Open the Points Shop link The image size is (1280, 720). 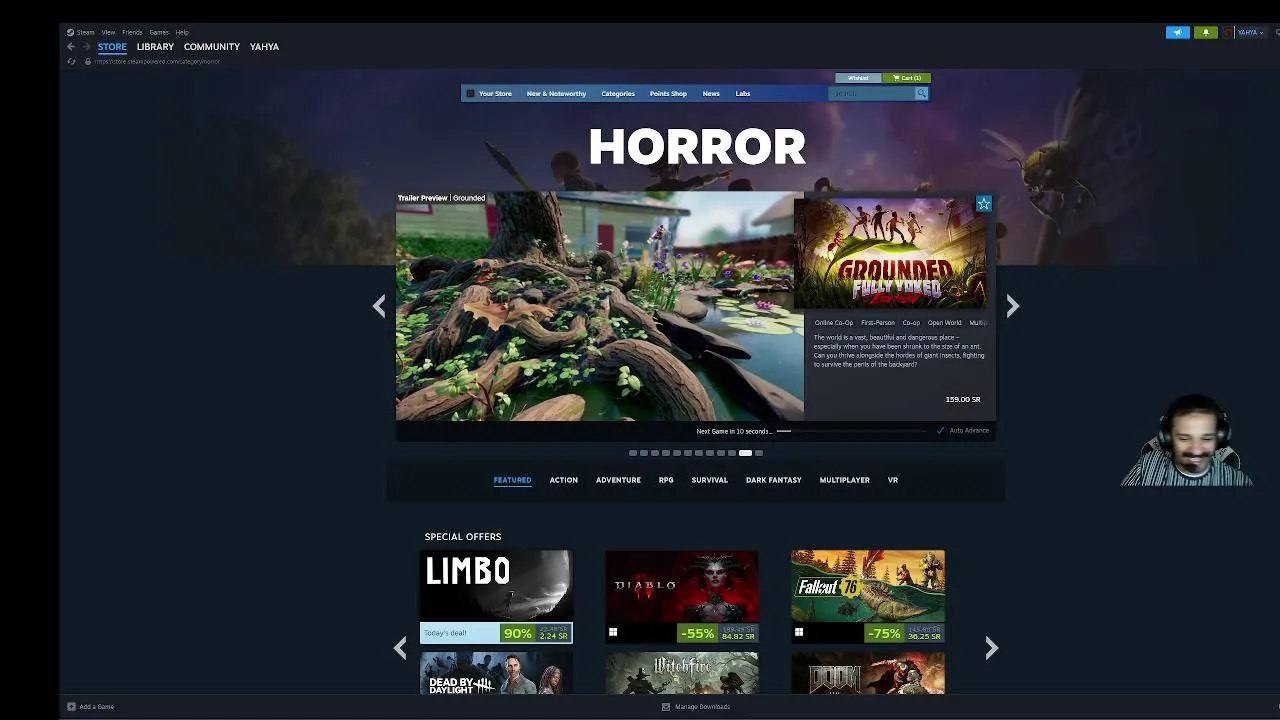(668, 93)
